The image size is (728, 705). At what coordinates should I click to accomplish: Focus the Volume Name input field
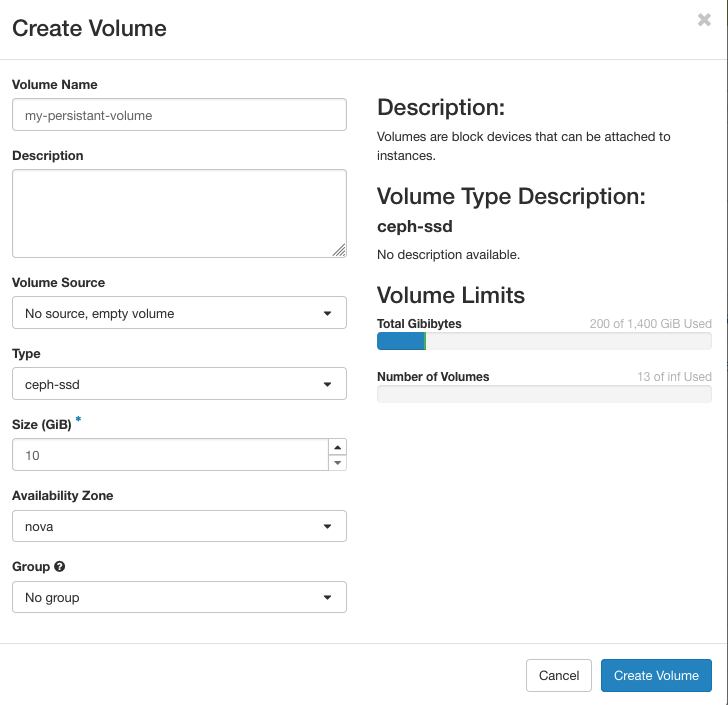point(179,115)
